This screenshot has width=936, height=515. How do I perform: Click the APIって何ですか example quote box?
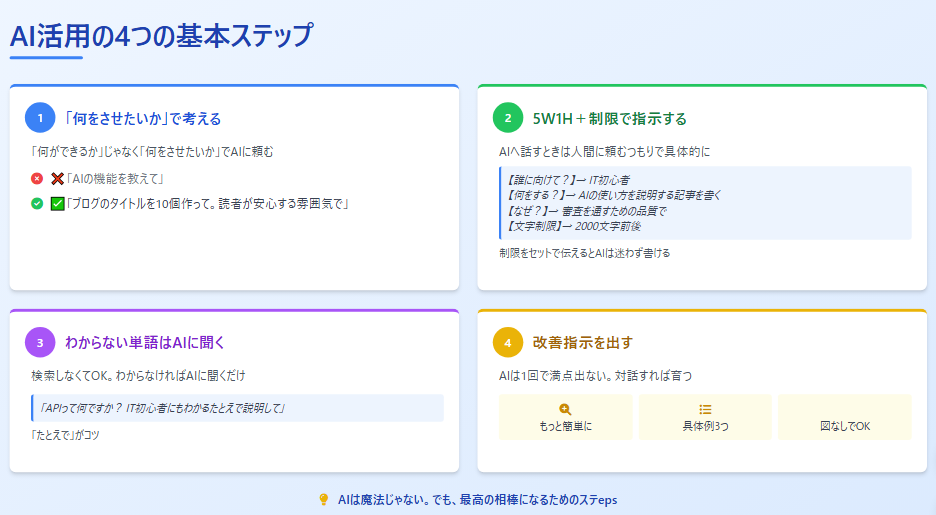pos(237,408)
